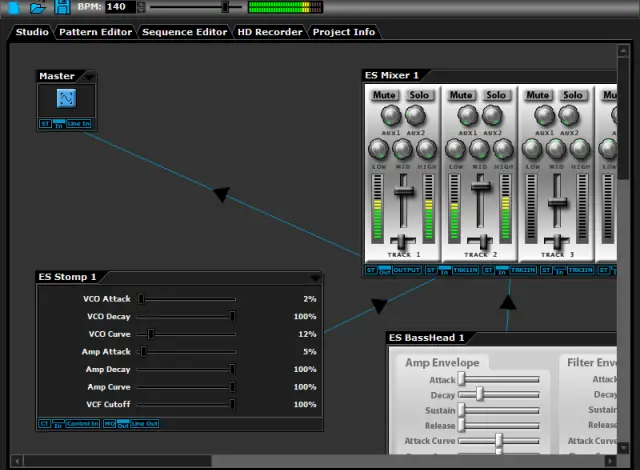Click the new project icon
The height and width of the screenshot is (470, 640).
(13, 7)
